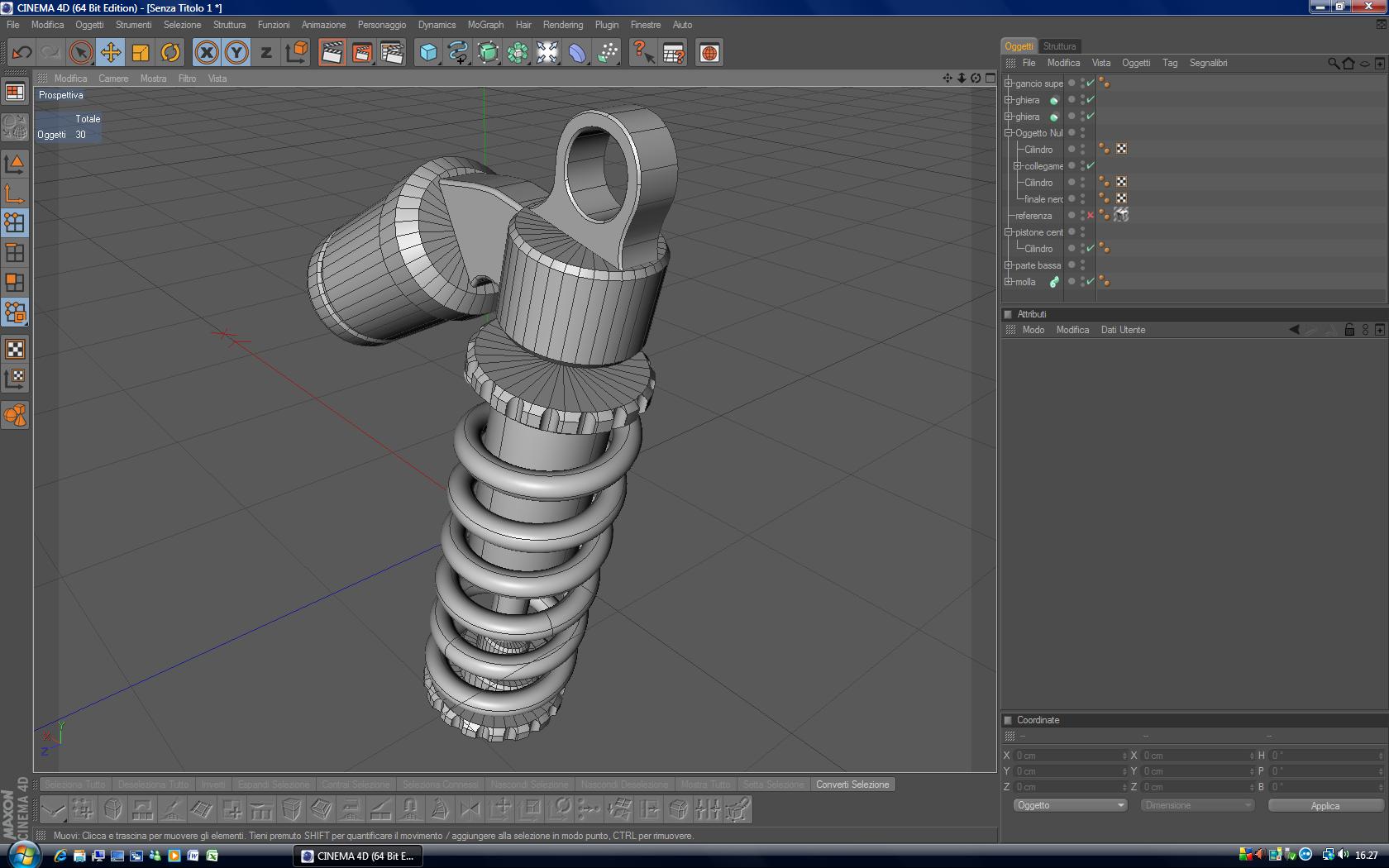
Task: Toggle visibility dots for referenza
Action: pyautogui.click(x=1082, y=215)
